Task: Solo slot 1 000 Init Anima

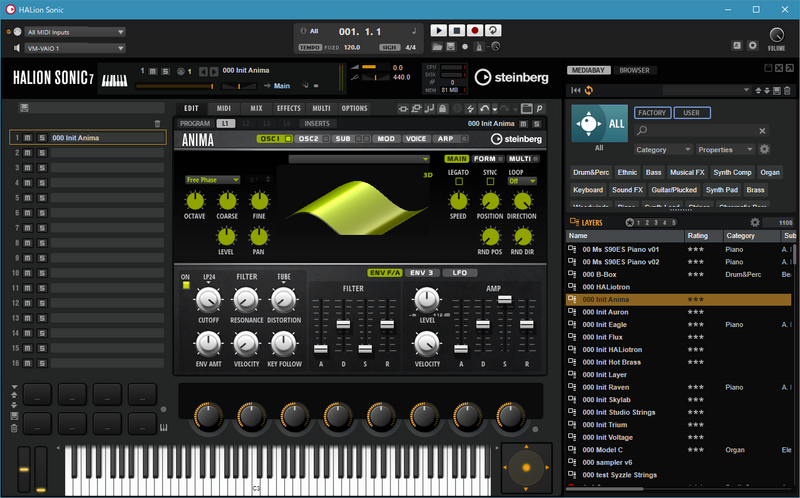Action: (x=42, y=138)
